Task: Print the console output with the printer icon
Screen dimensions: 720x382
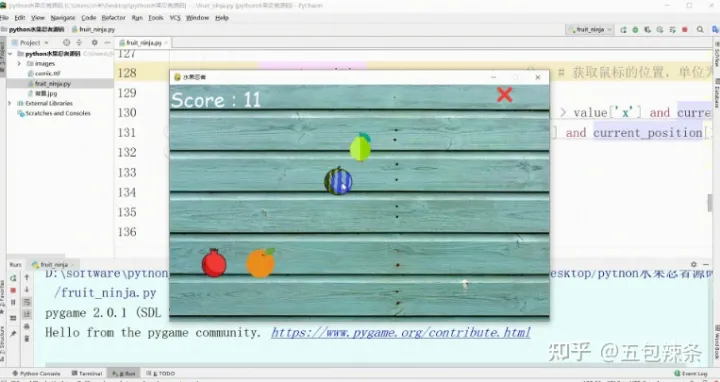Action: point(27,326)
